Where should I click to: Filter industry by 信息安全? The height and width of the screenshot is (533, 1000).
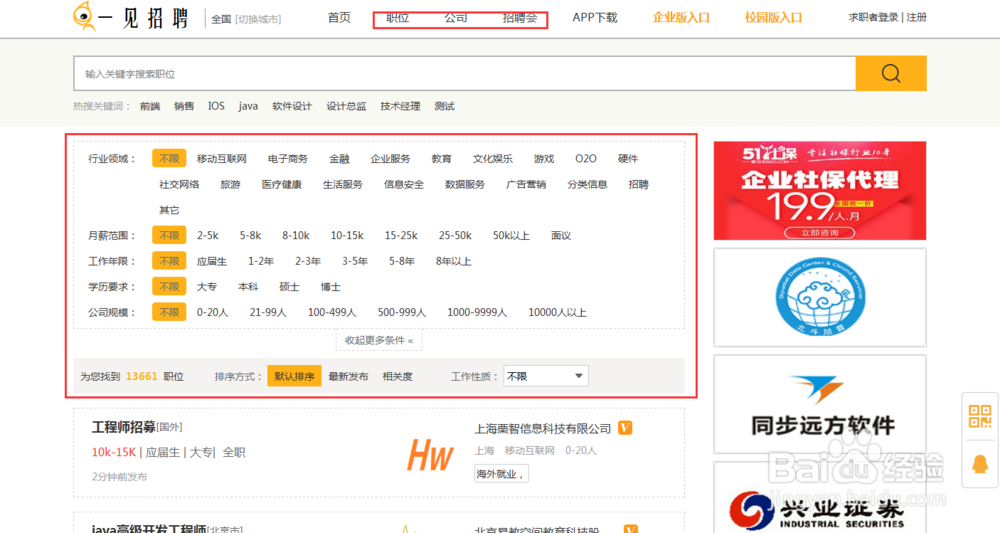point(404,184)
